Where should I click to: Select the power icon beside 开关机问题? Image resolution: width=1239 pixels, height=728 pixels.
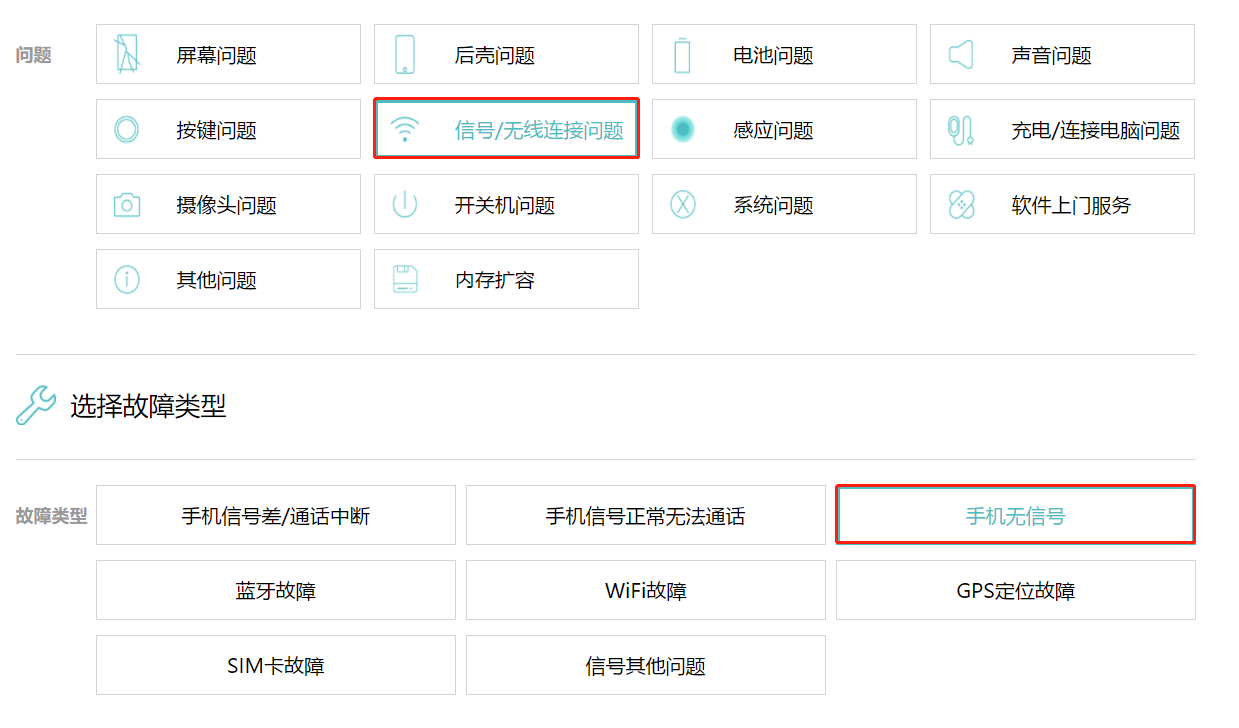click(x=404, y=204)
